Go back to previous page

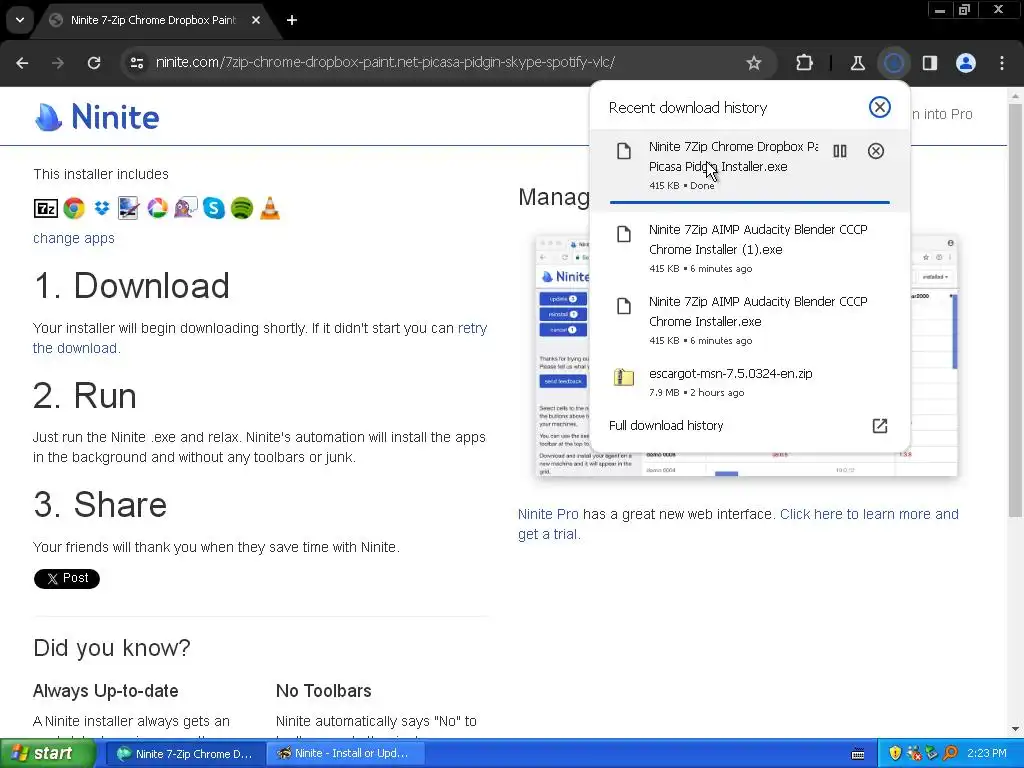[22, 63]
